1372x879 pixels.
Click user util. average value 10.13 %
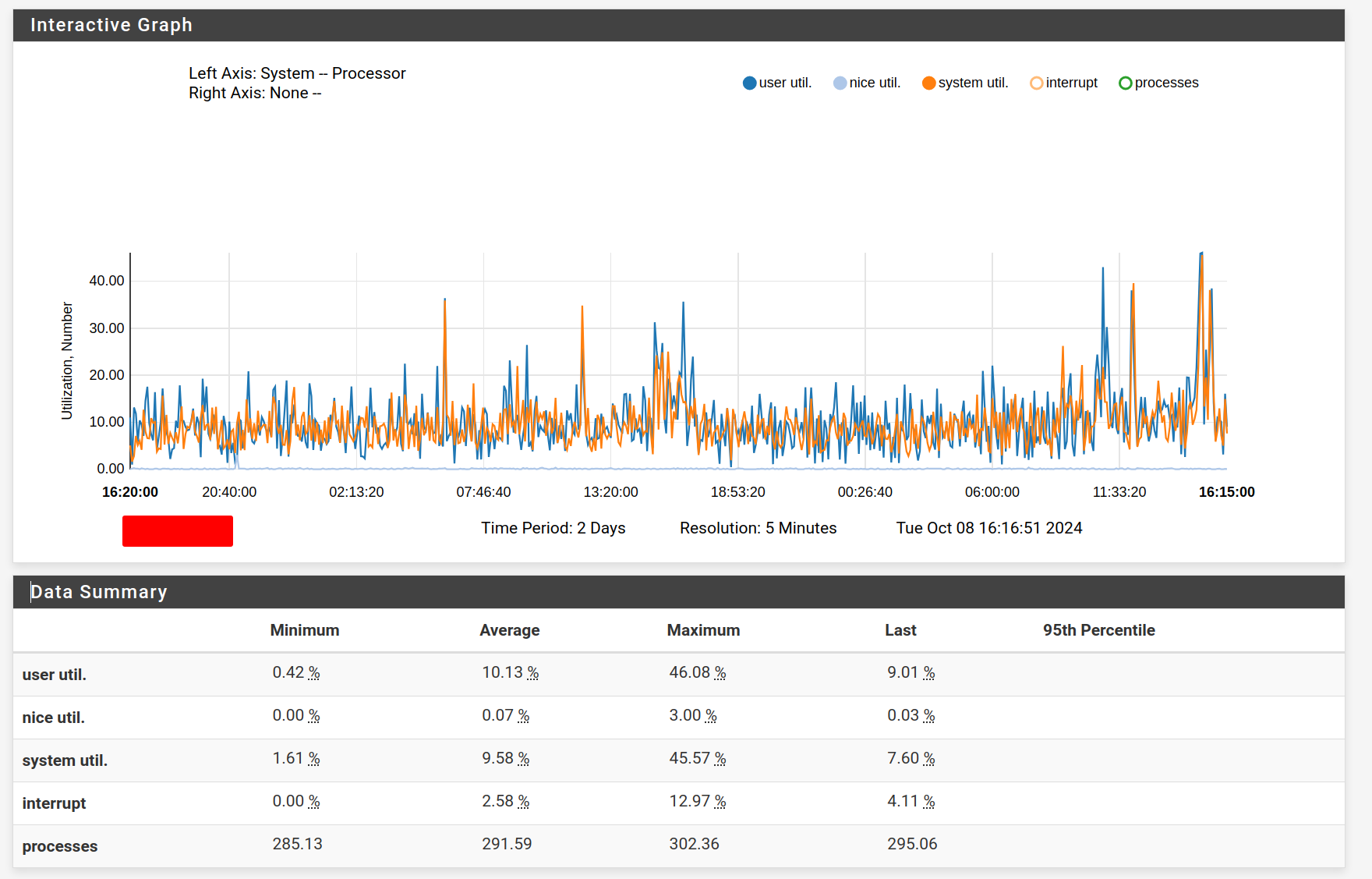tap(511, 672)
